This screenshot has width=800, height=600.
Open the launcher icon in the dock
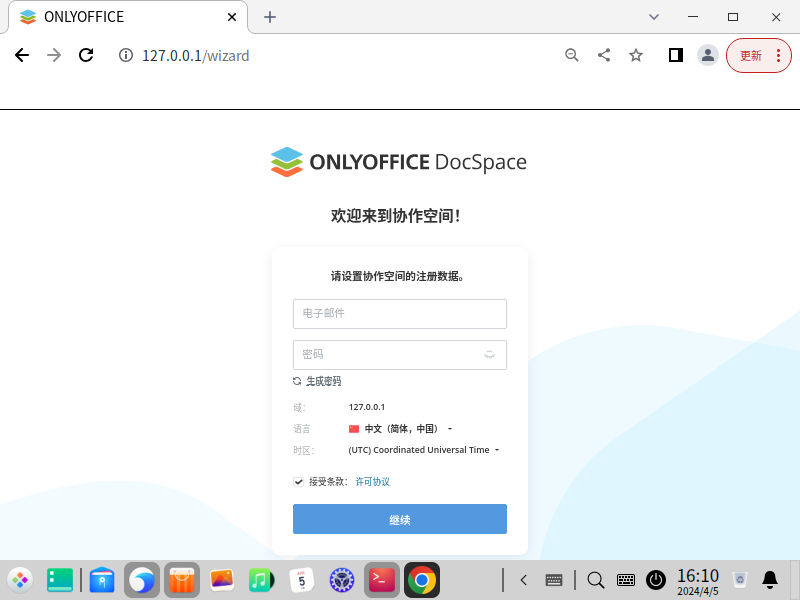coord(20,580)
